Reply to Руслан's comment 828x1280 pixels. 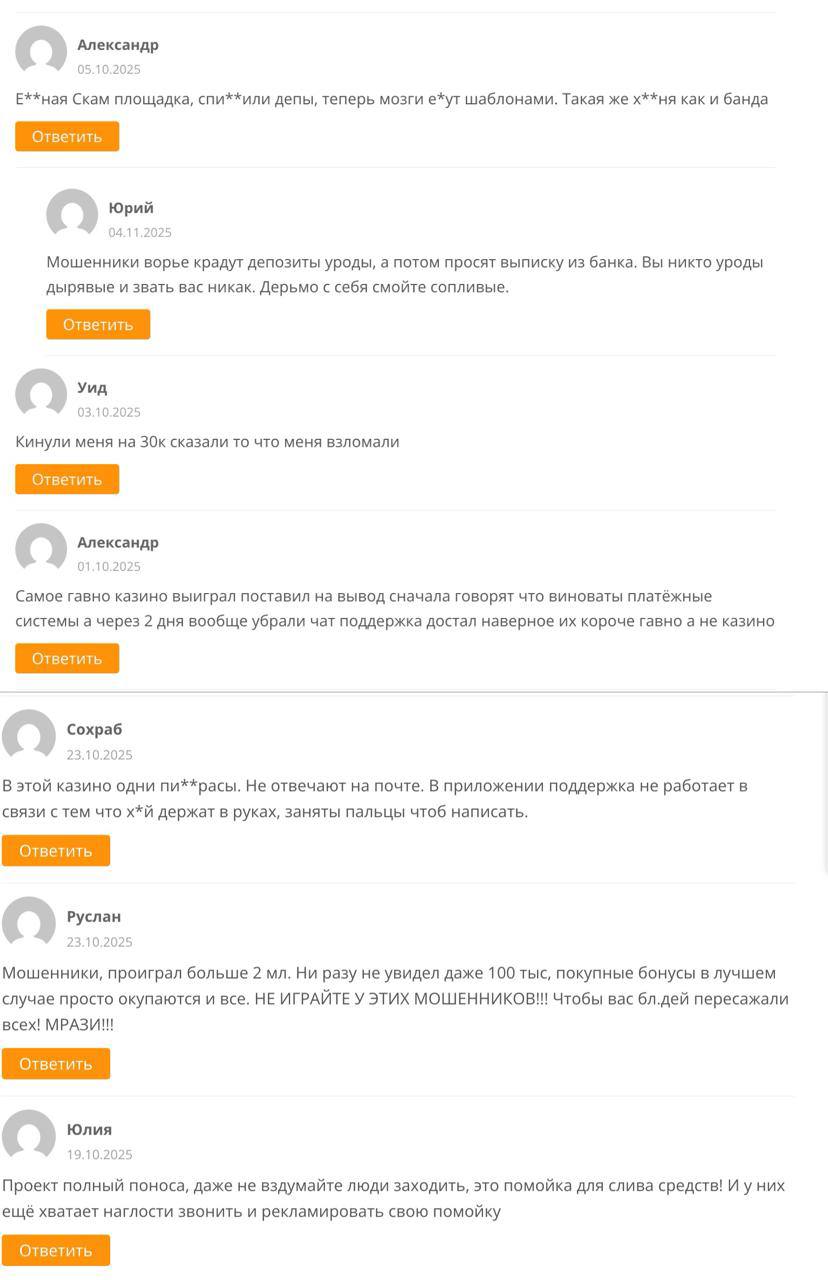[55, 1064]
